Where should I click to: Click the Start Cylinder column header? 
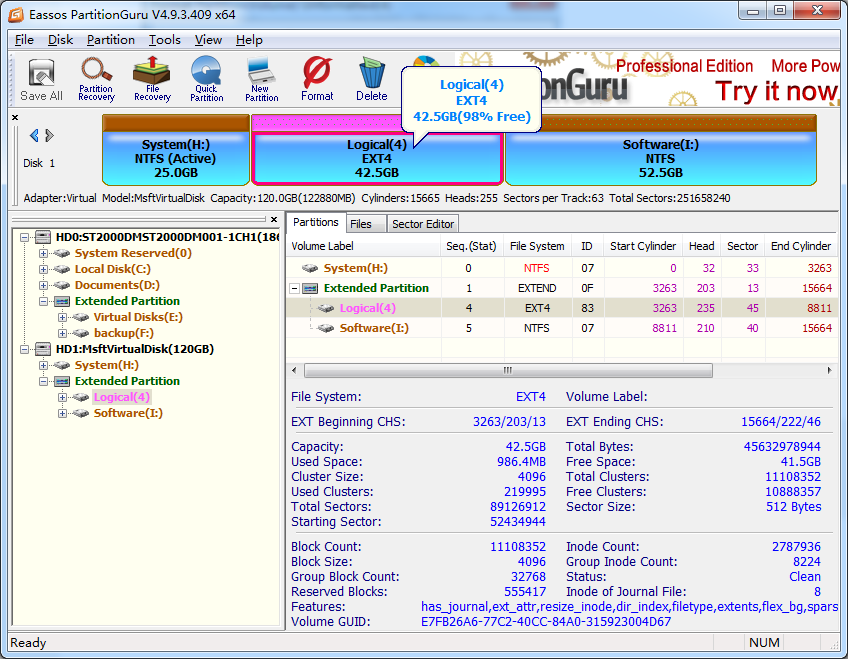(x=643, y=246)
